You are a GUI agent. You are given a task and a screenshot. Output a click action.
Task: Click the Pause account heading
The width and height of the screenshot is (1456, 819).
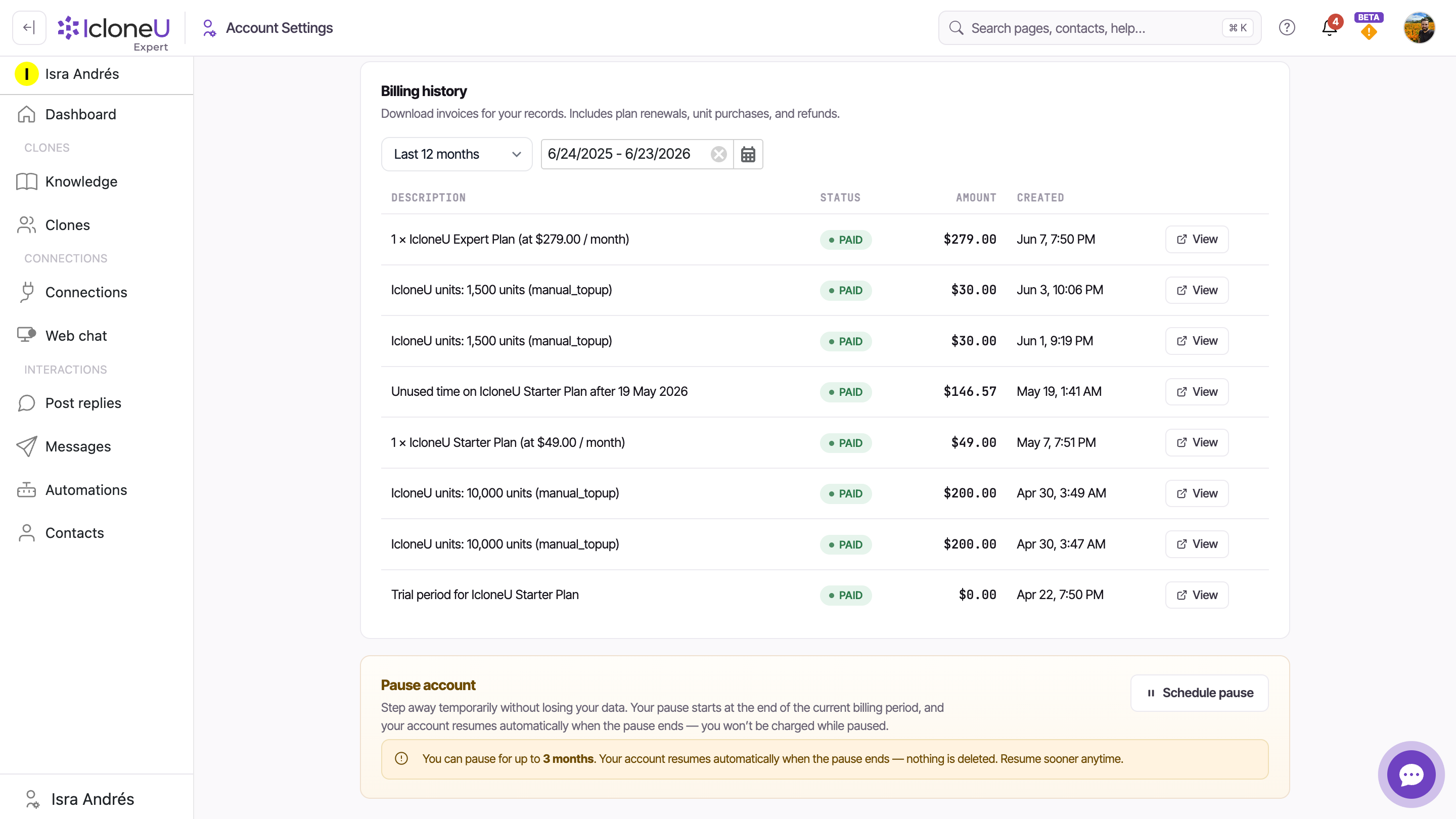(x=428, y=685)
